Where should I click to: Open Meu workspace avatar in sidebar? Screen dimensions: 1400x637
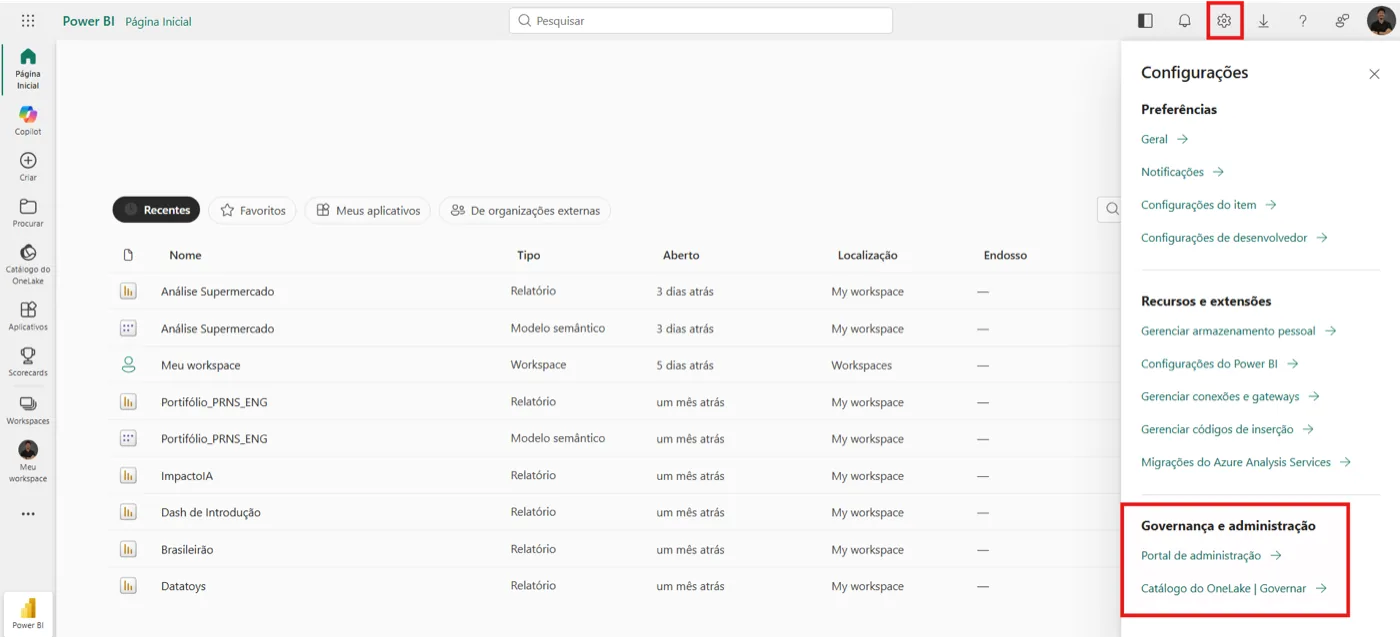28,450
